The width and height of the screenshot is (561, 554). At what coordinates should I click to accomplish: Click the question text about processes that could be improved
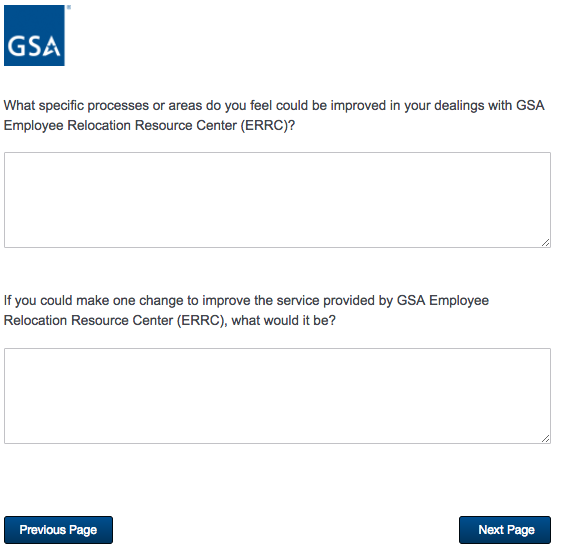click(x=274, y=115)
